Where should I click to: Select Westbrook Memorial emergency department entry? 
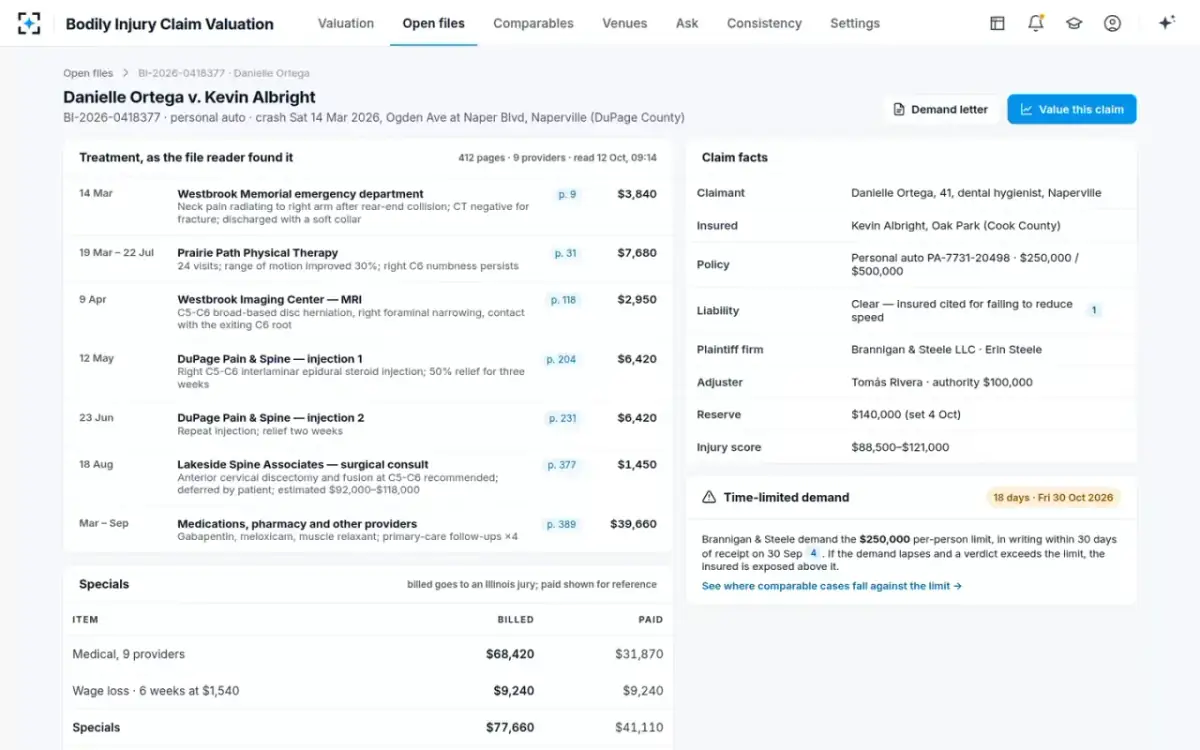368,206
